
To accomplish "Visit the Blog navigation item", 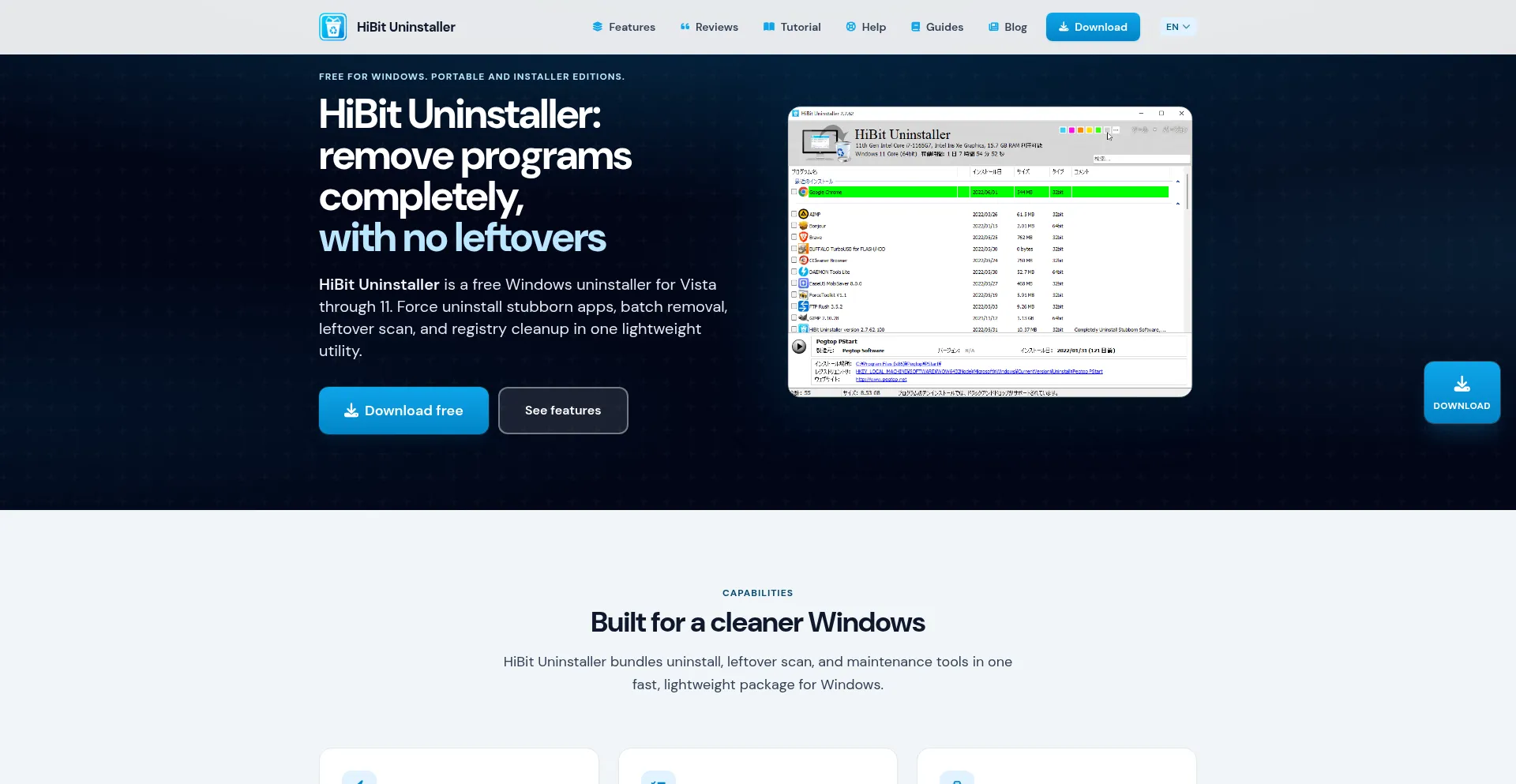I will 1008,27.
